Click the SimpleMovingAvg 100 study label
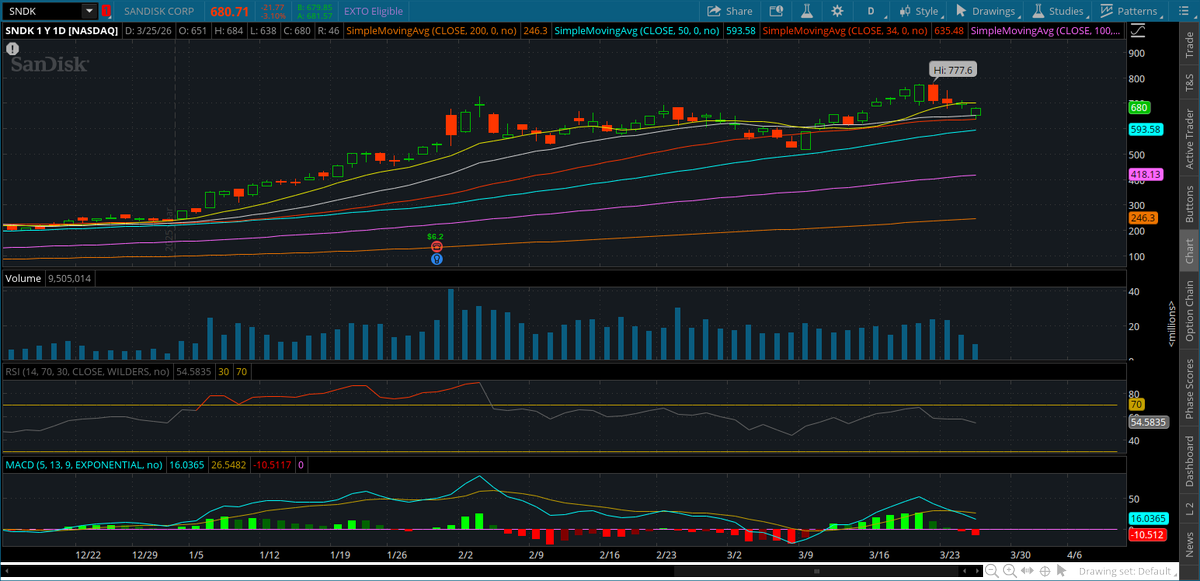 tap(1045, 31)
